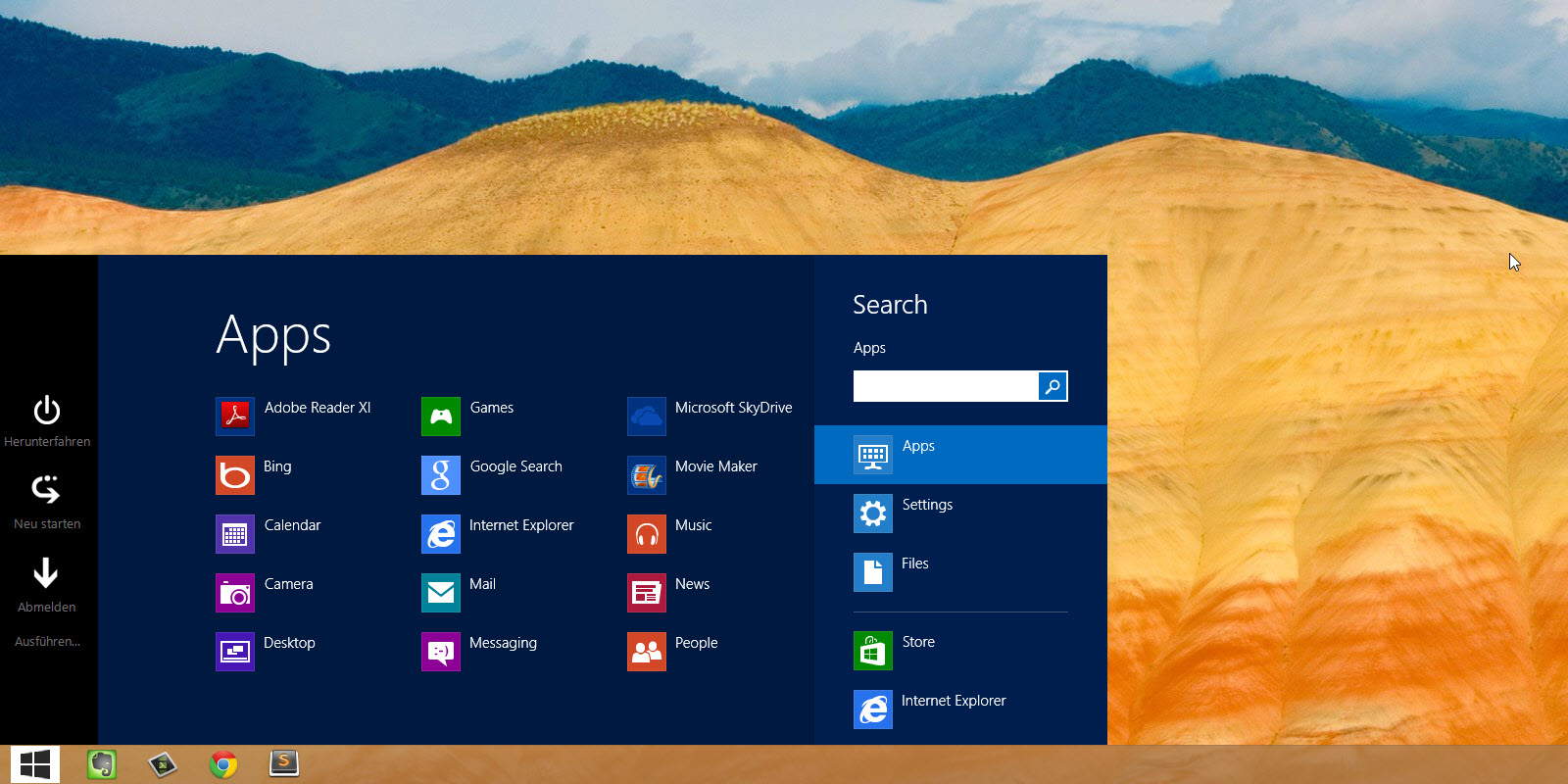Open Sublime Text from the taskbar
This screenshot has width=1568, height=784.
coord(284,763)
